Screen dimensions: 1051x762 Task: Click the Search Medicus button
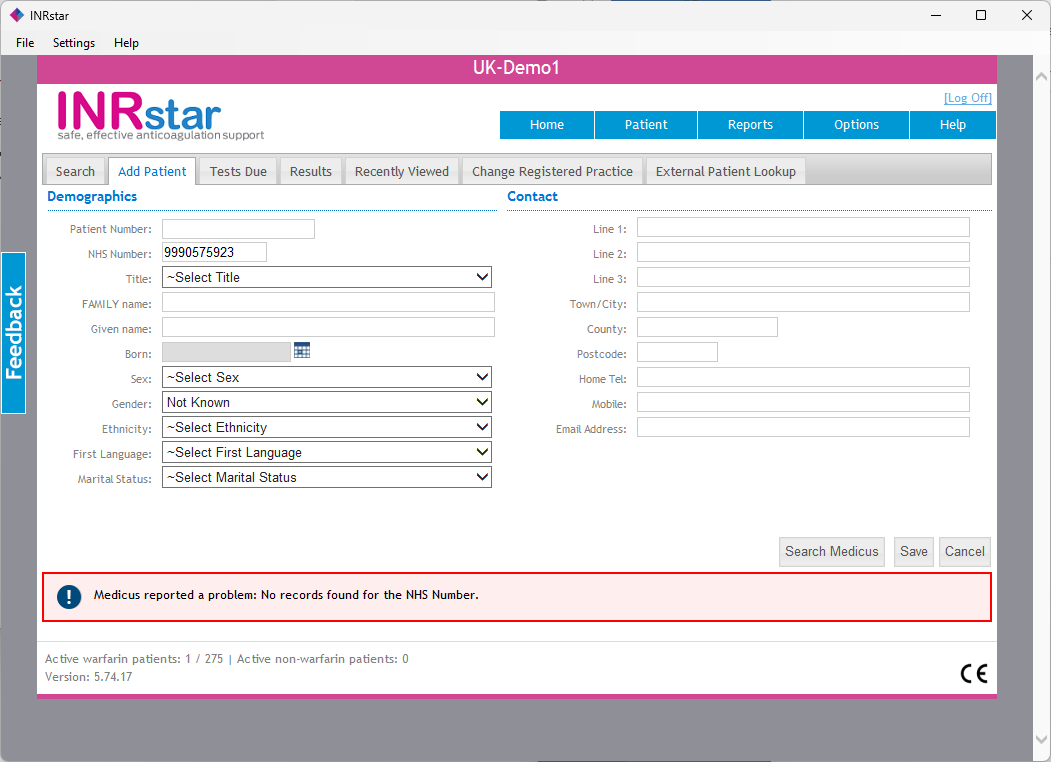point(832,552)
